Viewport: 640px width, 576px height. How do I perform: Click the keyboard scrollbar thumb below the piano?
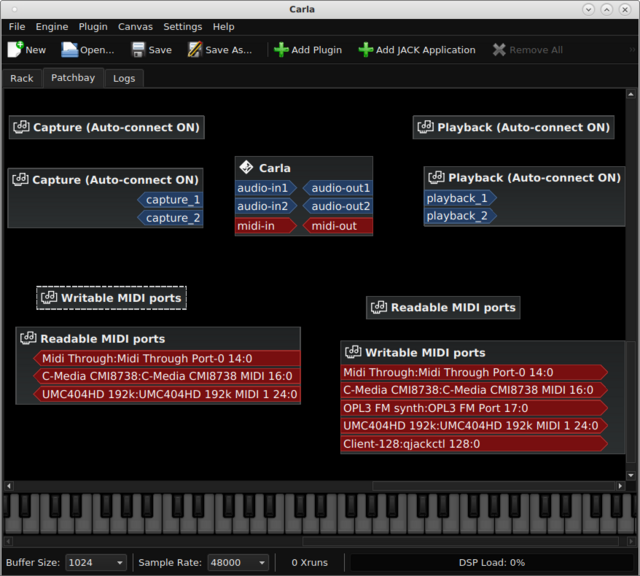click(460, 541)
